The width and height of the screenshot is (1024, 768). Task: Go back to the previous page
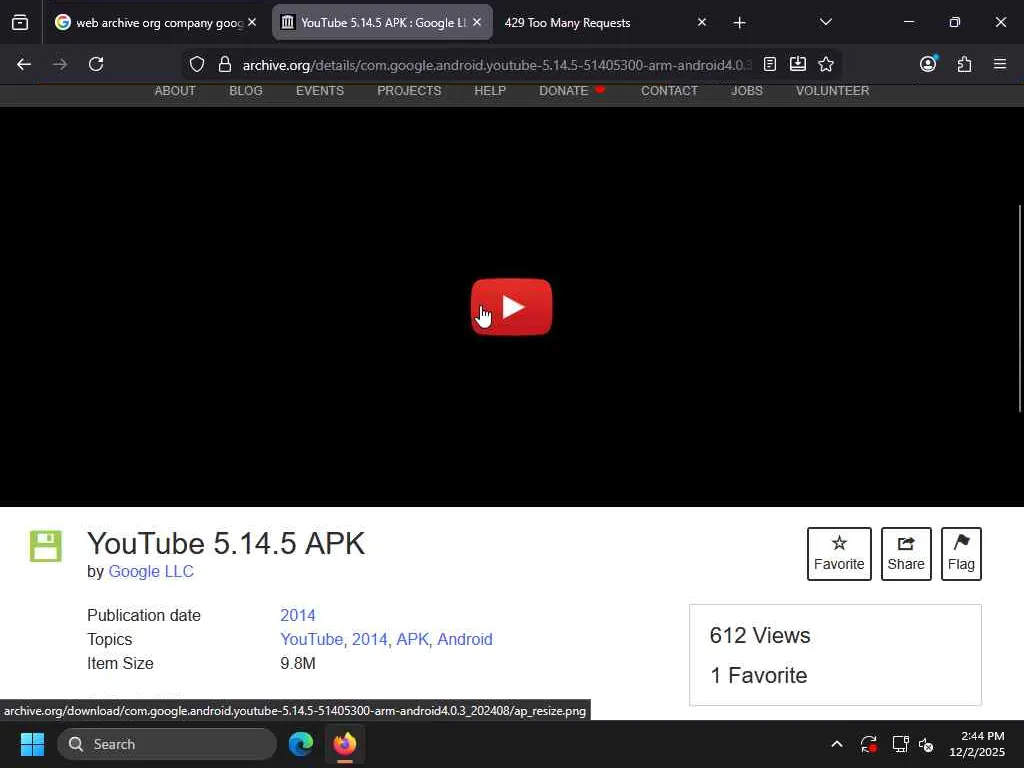(24, 64)
